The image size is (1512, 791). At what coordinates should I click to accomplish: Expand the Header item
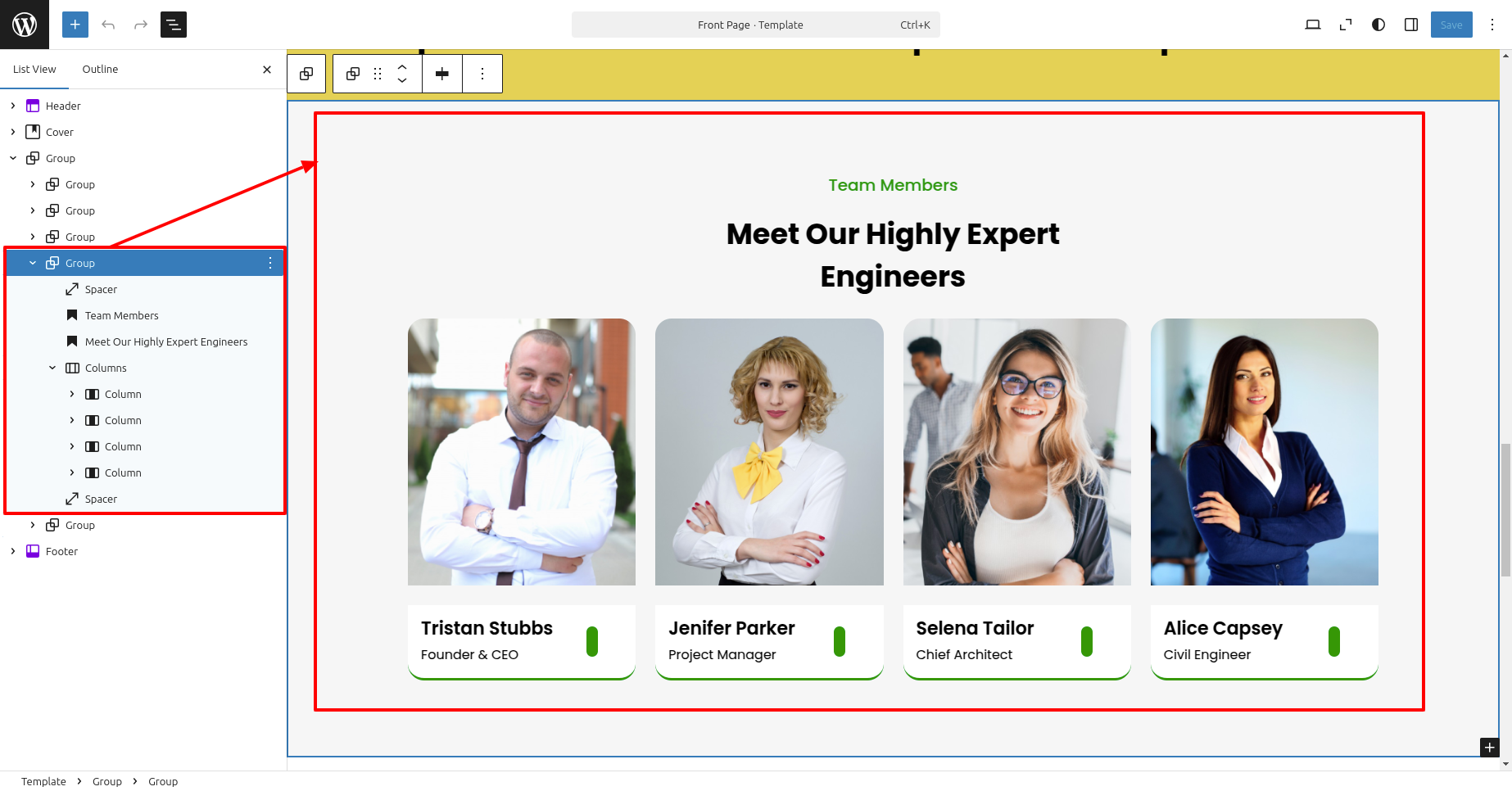(x=13, y=106)
